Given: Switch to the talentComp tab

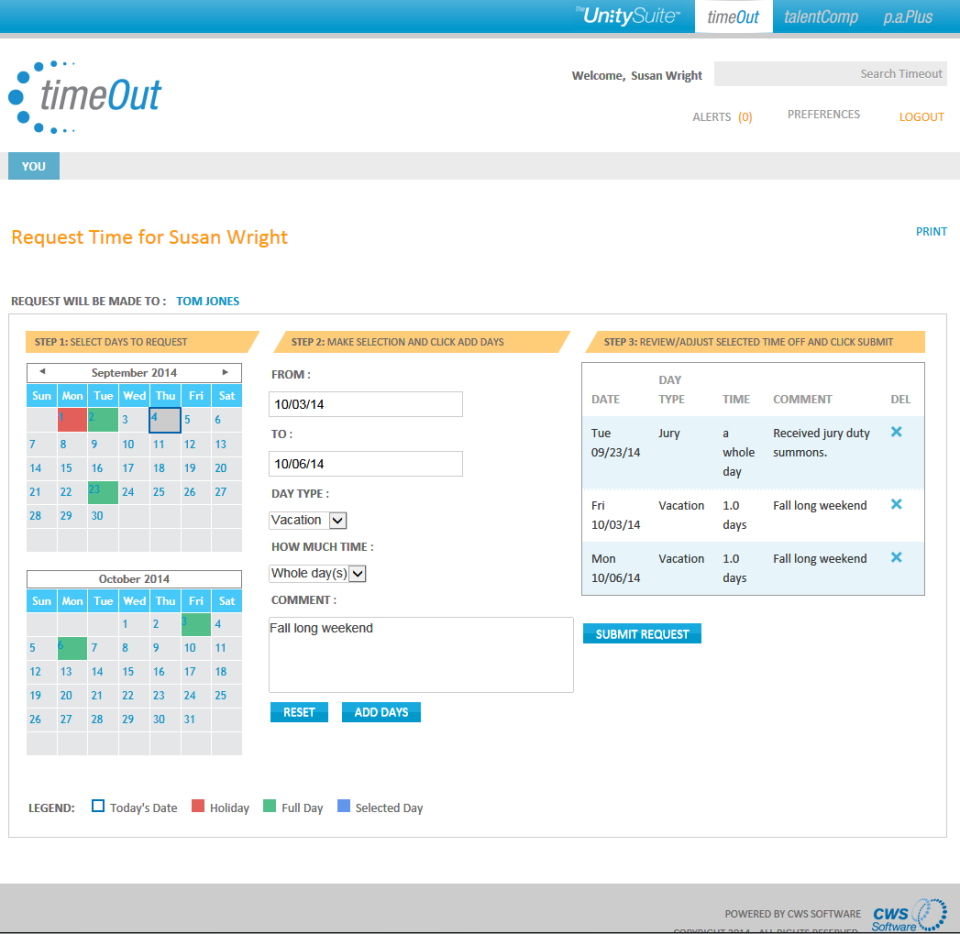Looking at the screenshot, I should coord(820,16).
